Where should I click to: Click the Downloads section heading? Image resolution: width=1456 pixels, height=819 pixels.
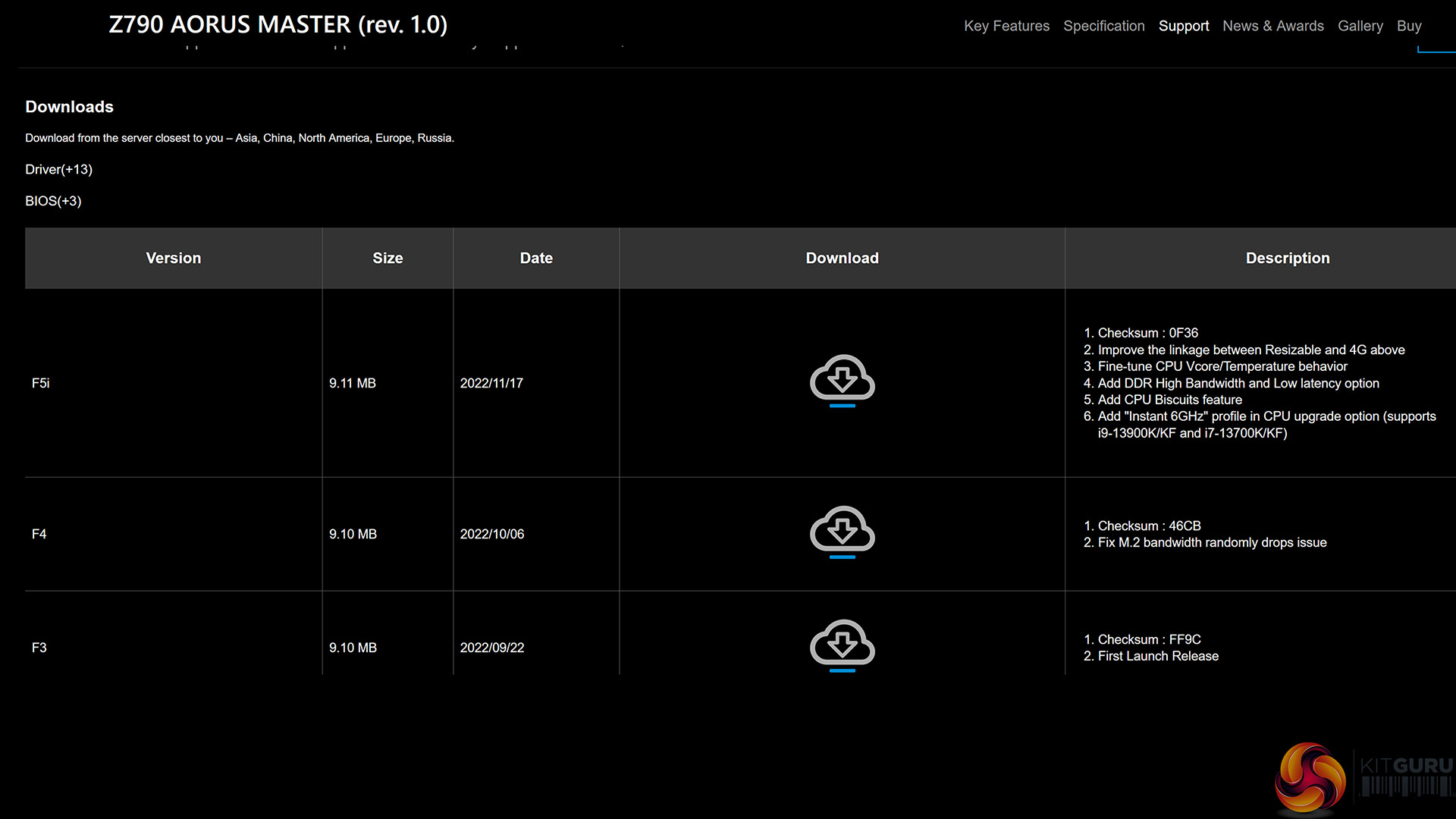(69, 107)
